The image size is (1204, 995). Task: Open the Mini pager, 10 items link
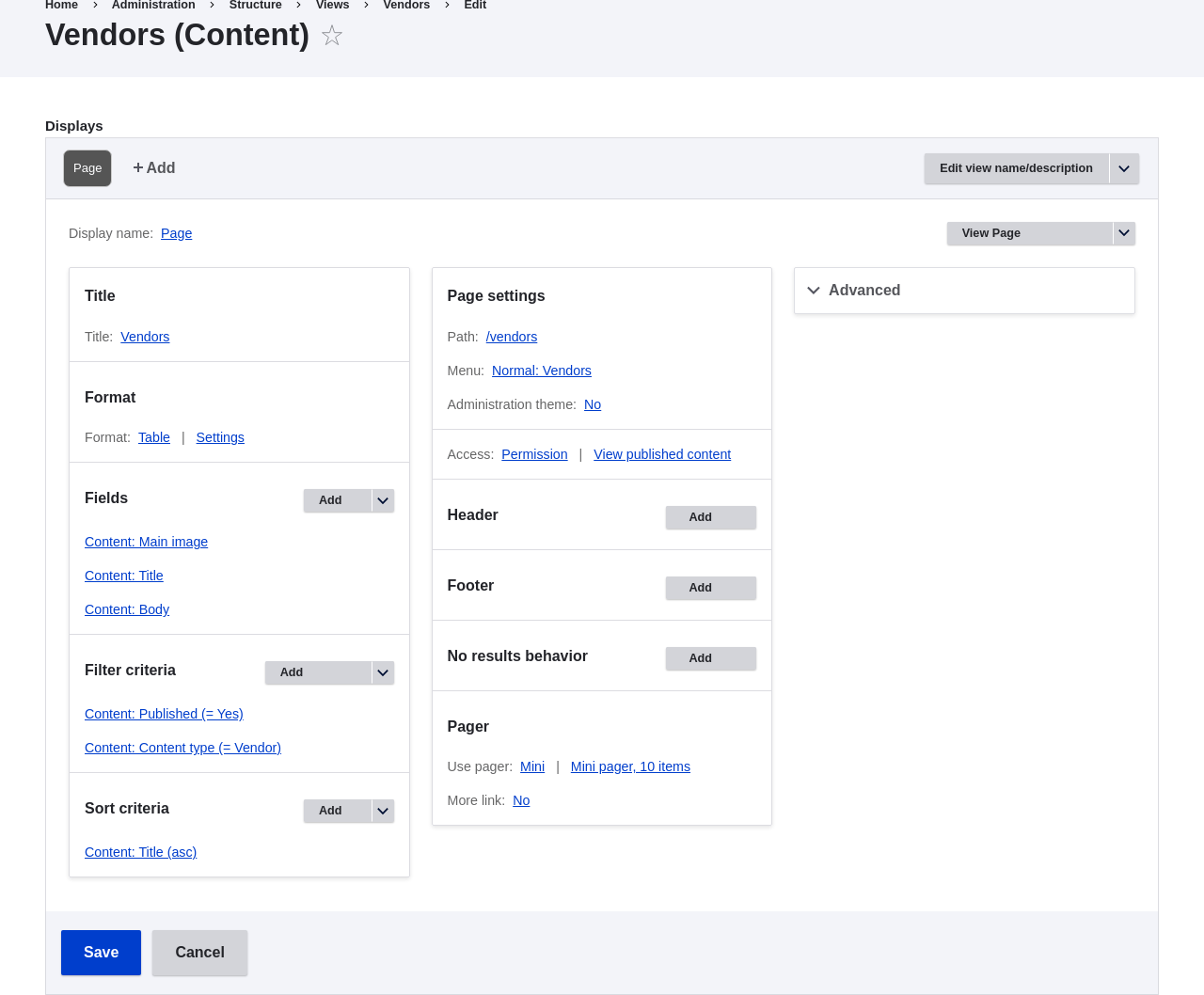630,766
